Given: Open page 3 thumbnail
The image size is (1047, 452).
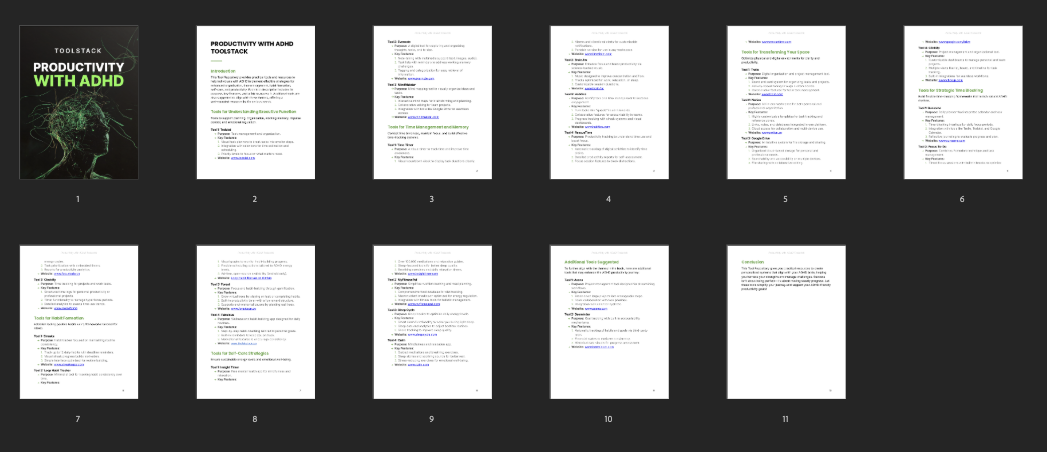Looking at the screenshot, I should click(431, 103).
